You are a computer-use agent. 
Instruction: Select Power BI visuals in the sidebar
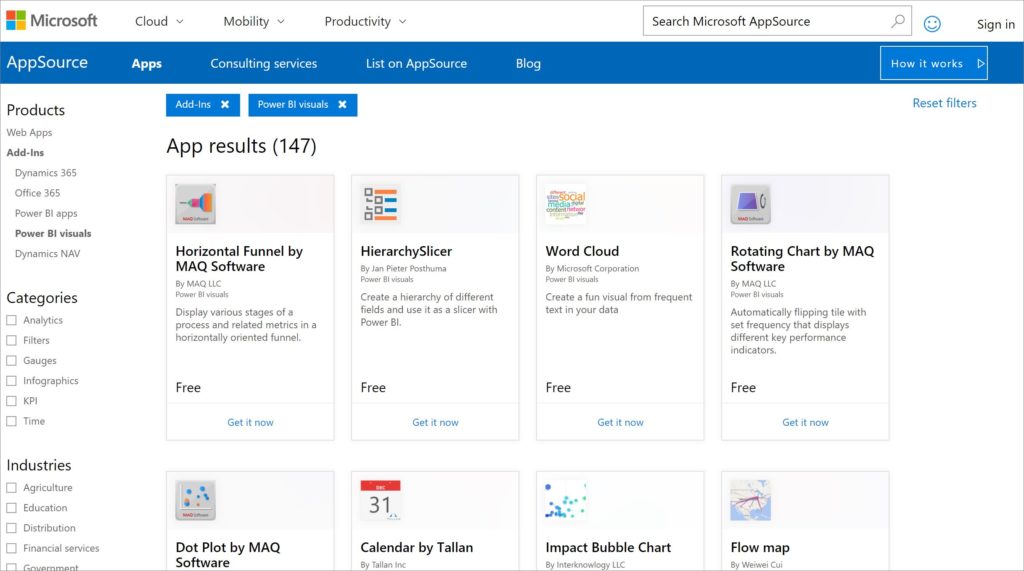click(x=53, y=233)
